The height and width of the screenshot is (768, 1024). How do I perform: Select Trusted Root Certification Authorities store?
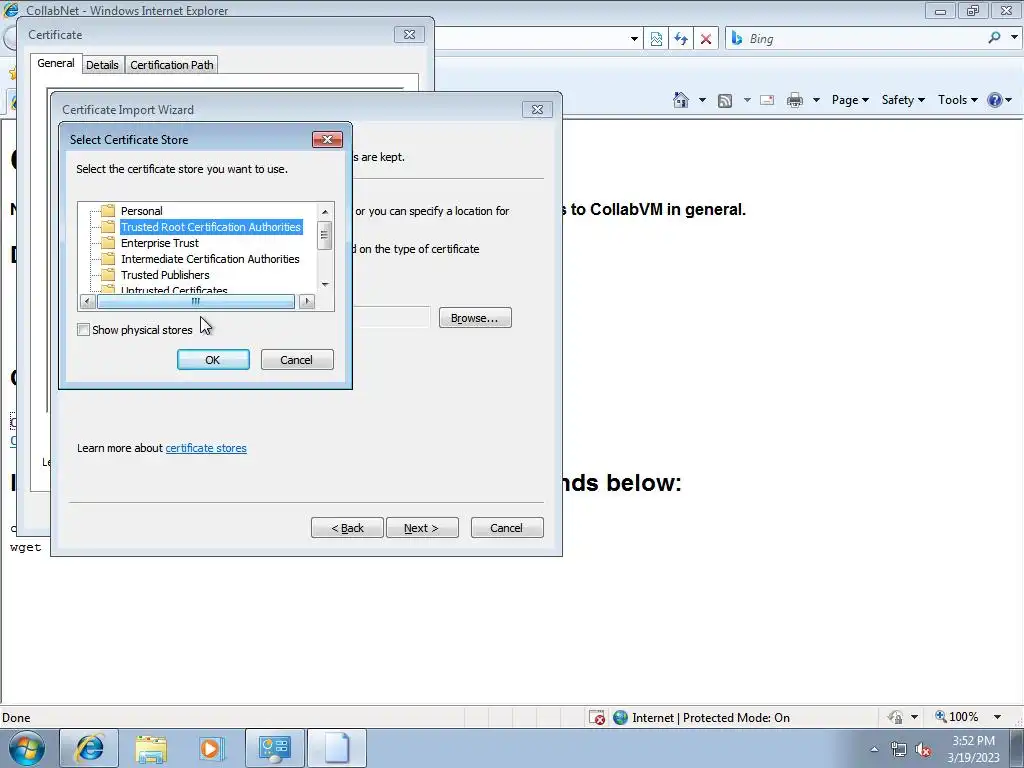pos(210,227)
